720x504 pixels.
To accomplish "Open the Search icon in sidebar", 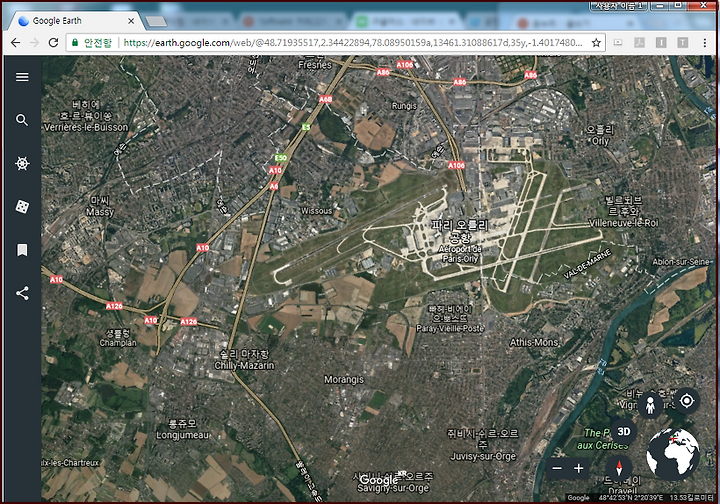I will (x=22, y=120).
